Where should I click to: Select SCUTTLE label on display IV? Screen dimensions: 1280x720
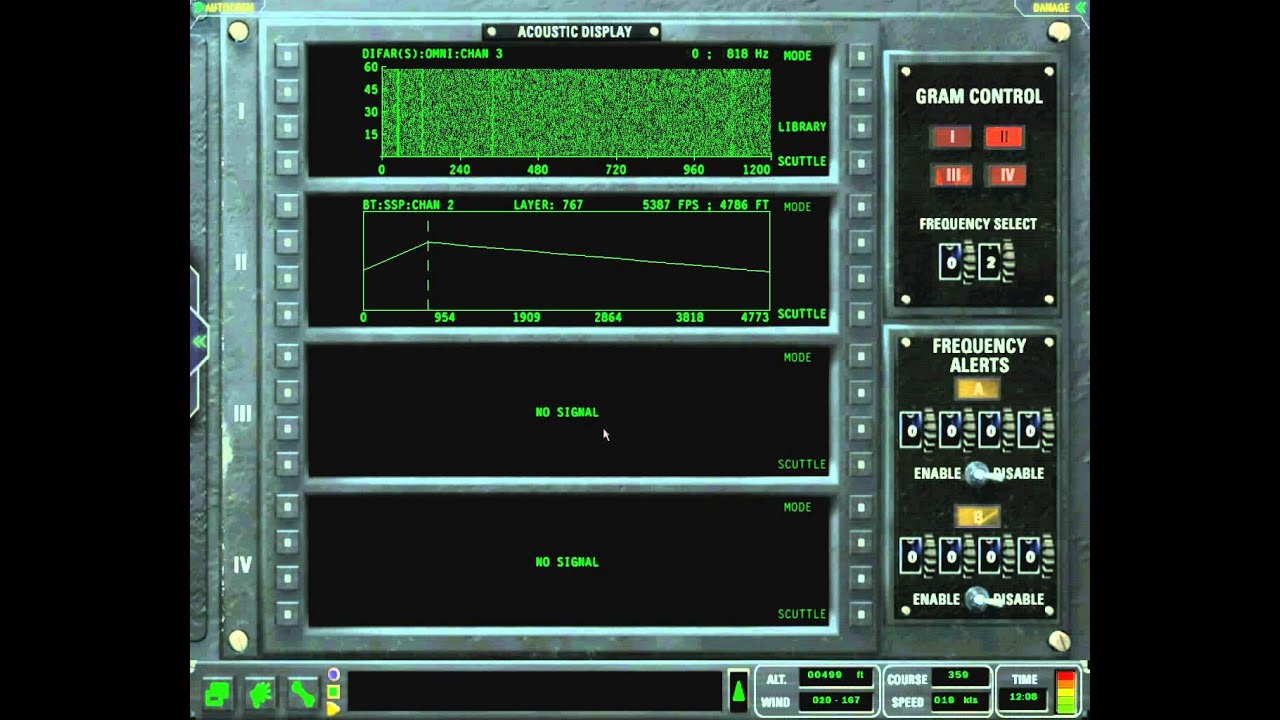[802, 614]
